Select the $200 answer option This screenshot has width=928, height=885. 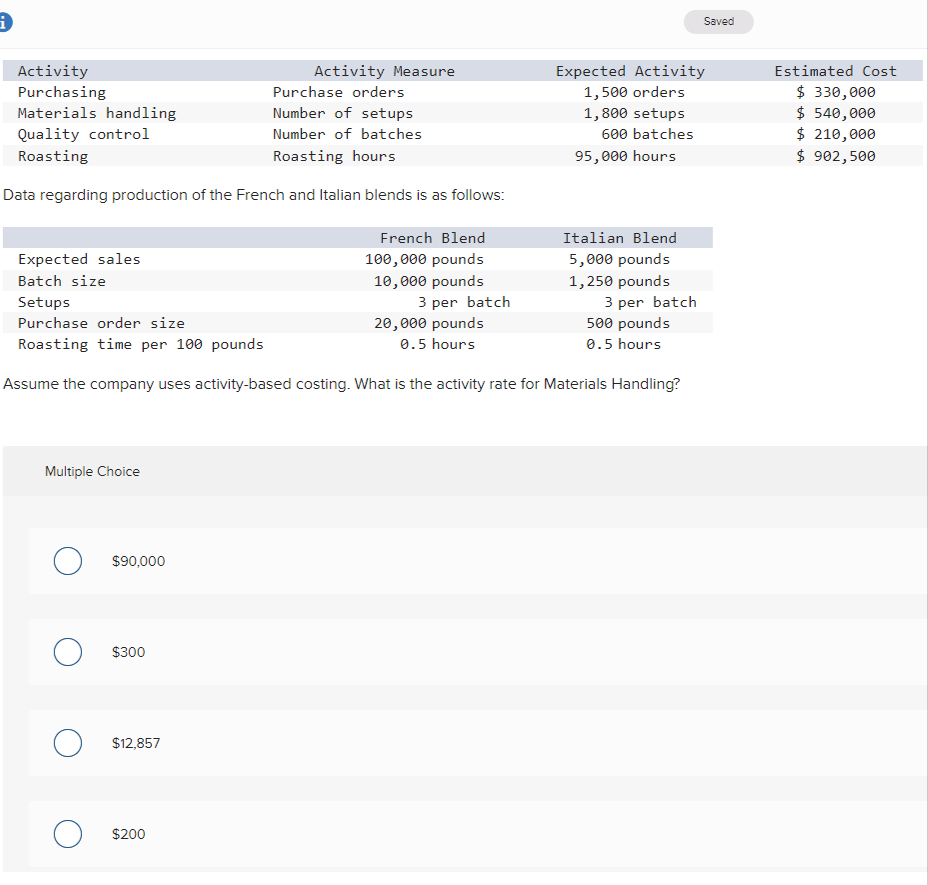point(67,834)
